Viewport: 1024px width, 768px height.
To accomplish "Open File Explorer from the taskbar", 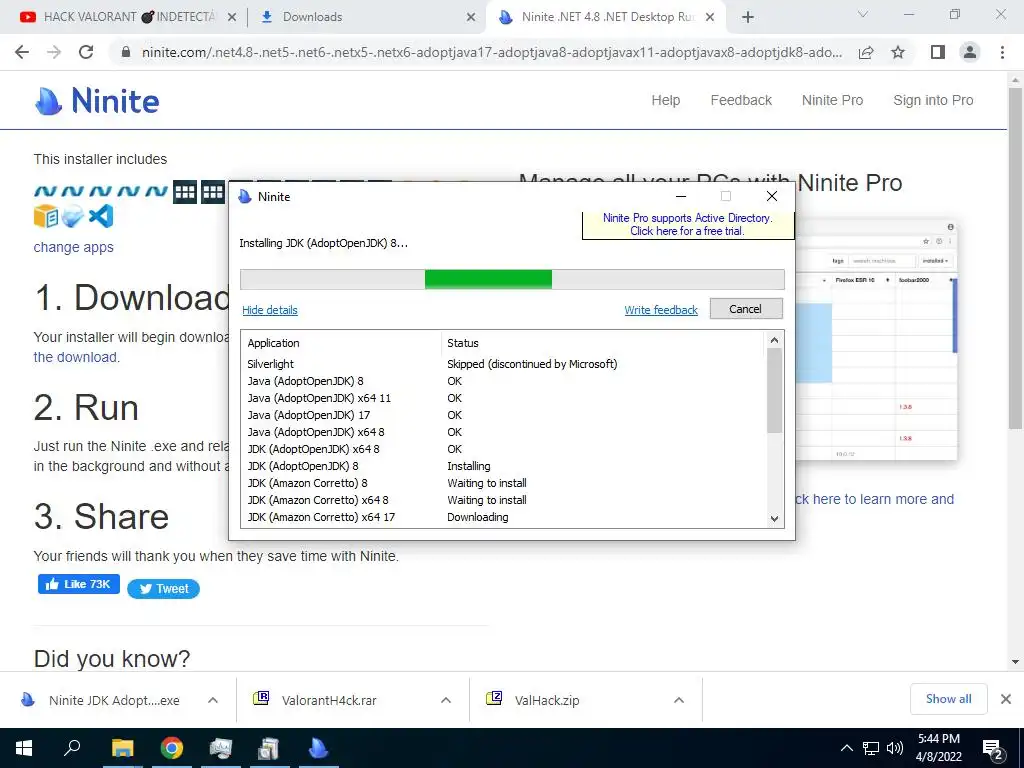I will pyautogui.click(x=122, y=748).
